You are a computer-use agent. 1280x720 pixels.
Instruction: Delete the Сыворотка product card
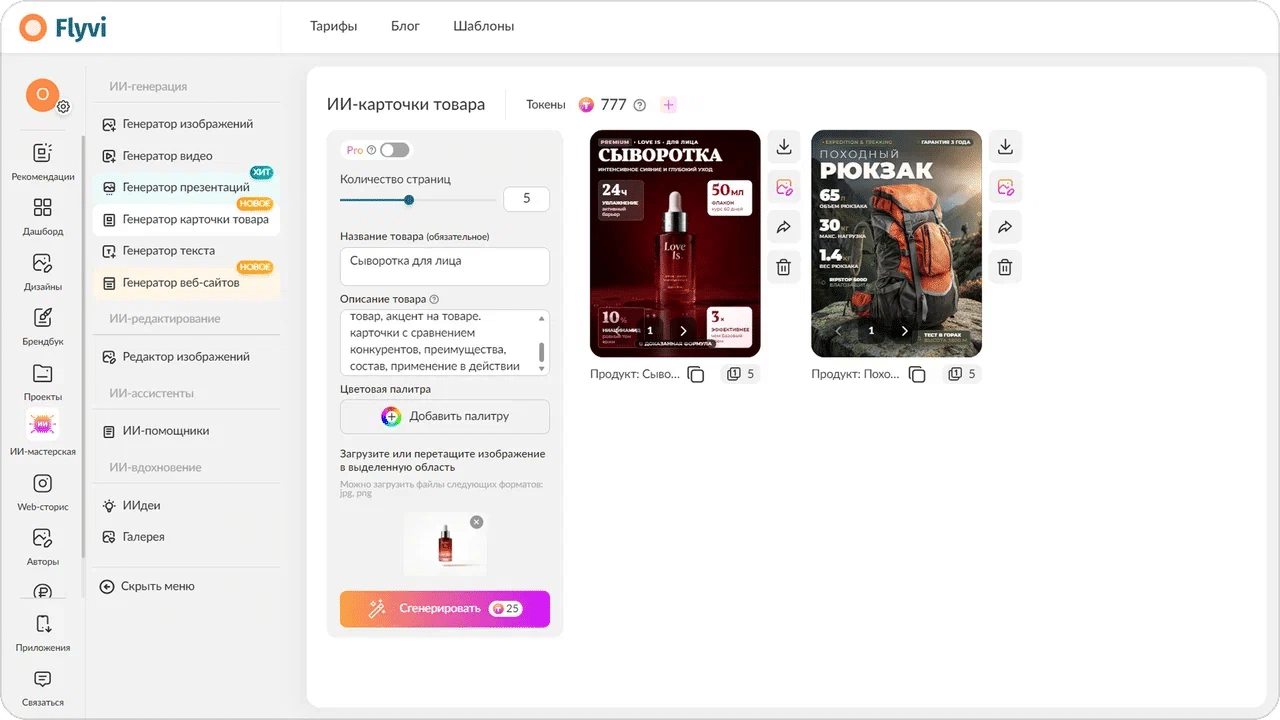click(x=784, y=267)
